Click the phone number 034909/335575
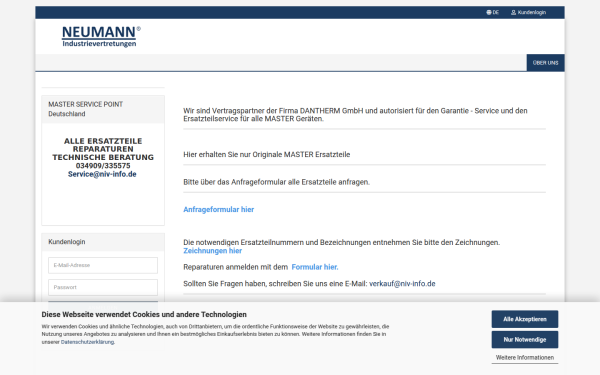 coord(103,166)
